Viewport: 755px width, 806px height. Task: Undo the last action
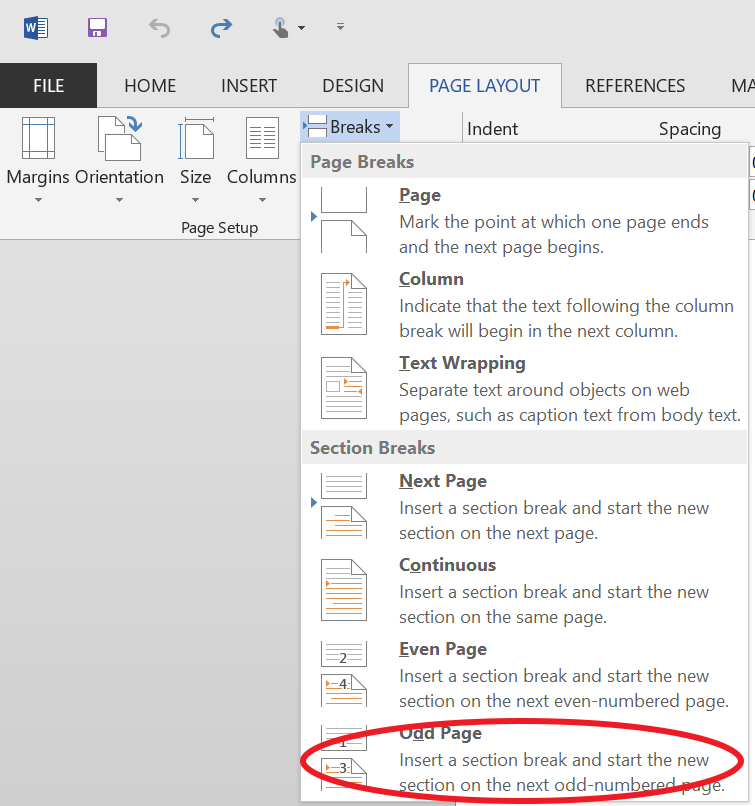[159, 27]
